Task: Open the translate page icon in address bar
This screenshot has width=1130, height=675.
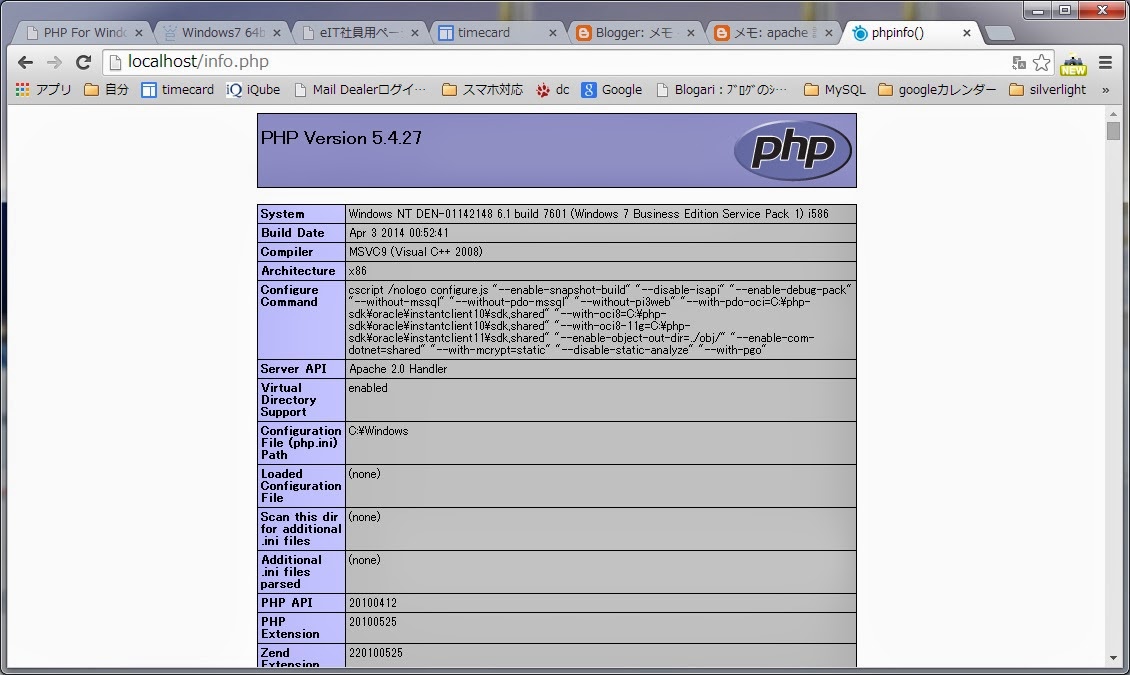Action: point(1019,63)
